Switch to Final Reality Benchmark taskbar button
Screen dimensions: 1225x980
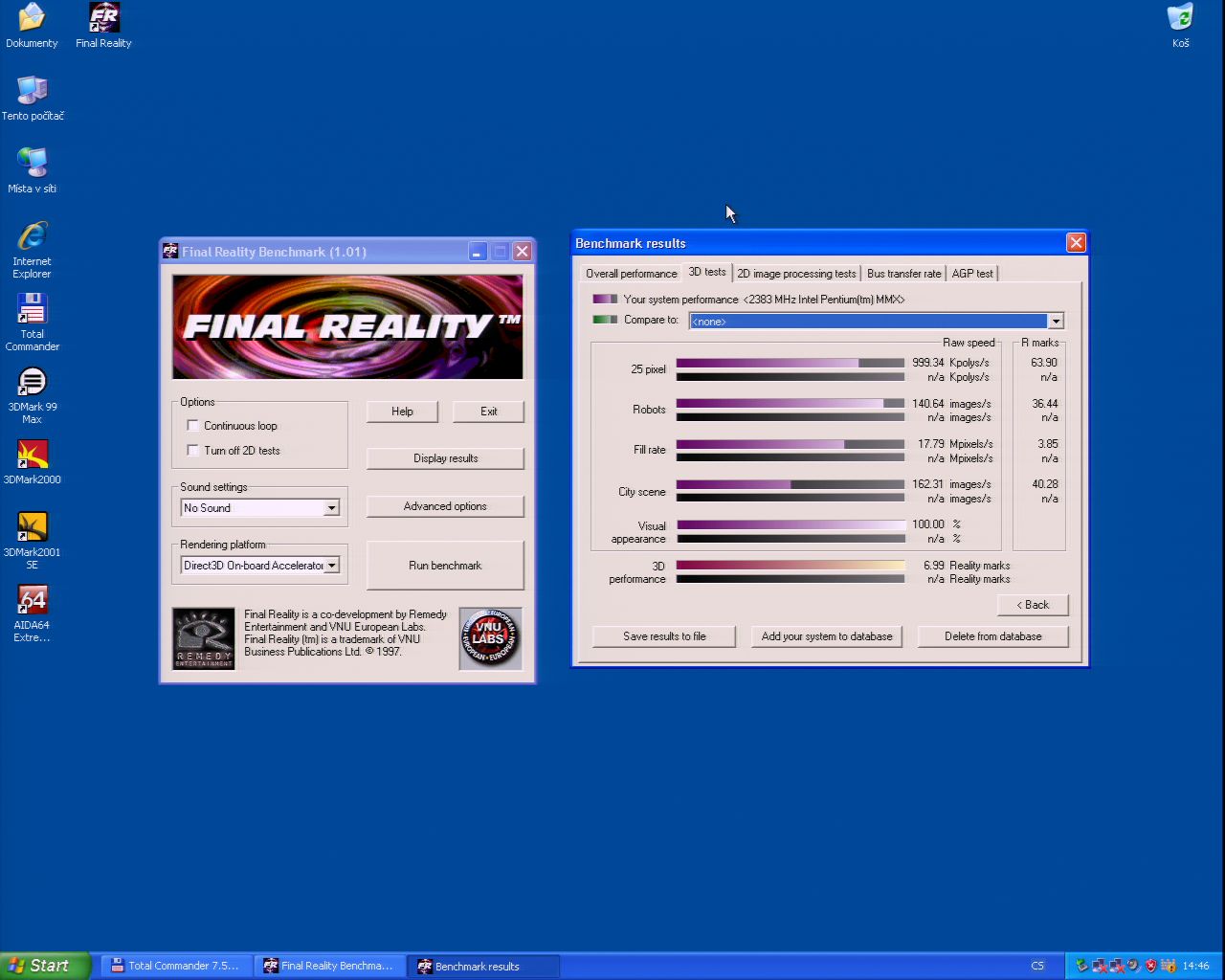coord(331,966)
